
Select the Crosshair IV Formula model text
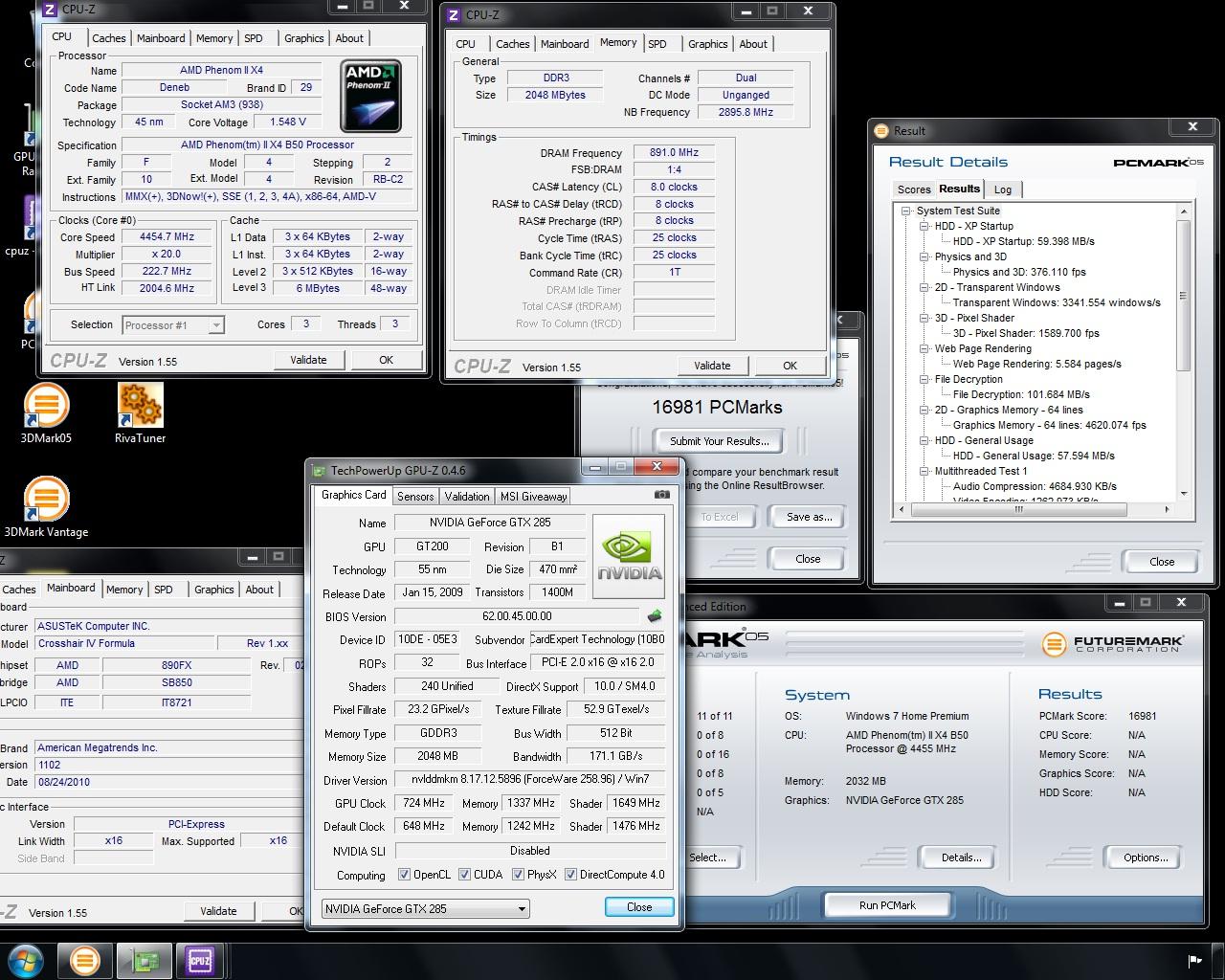(x=85, y=643)
